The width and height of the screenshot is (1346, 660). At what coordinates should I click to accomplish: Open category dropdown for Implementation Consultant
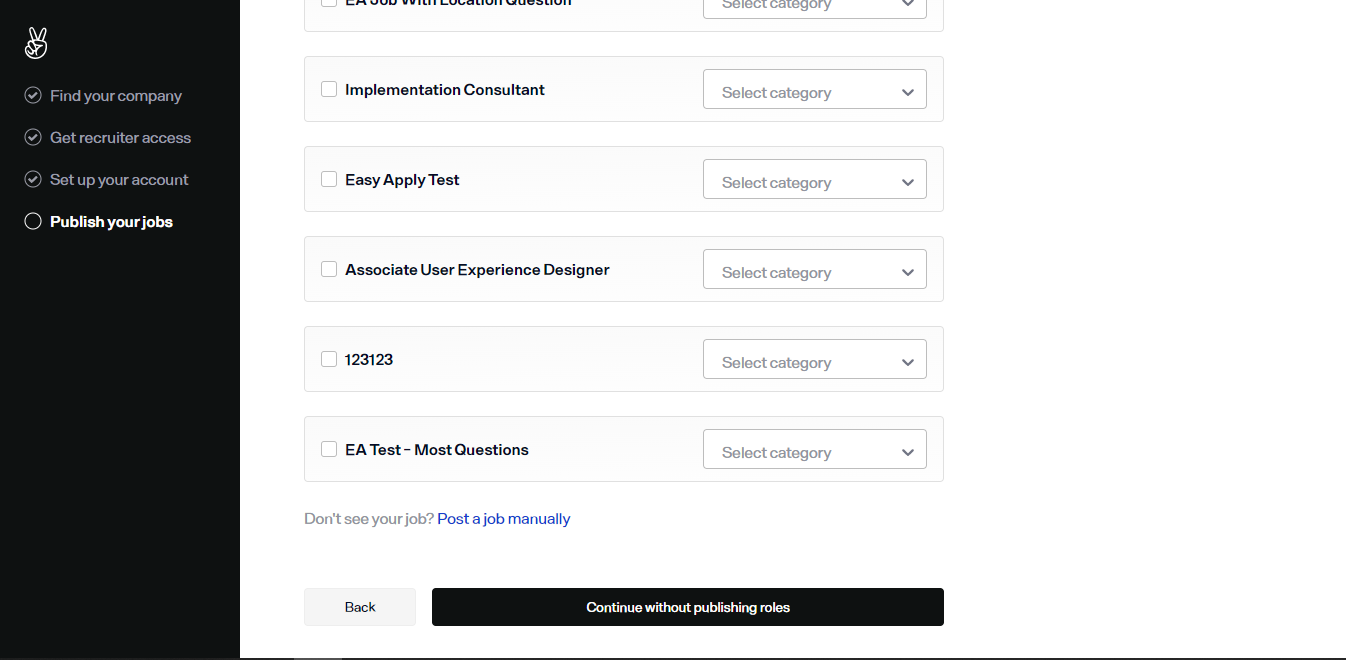[x=815, y=90]
